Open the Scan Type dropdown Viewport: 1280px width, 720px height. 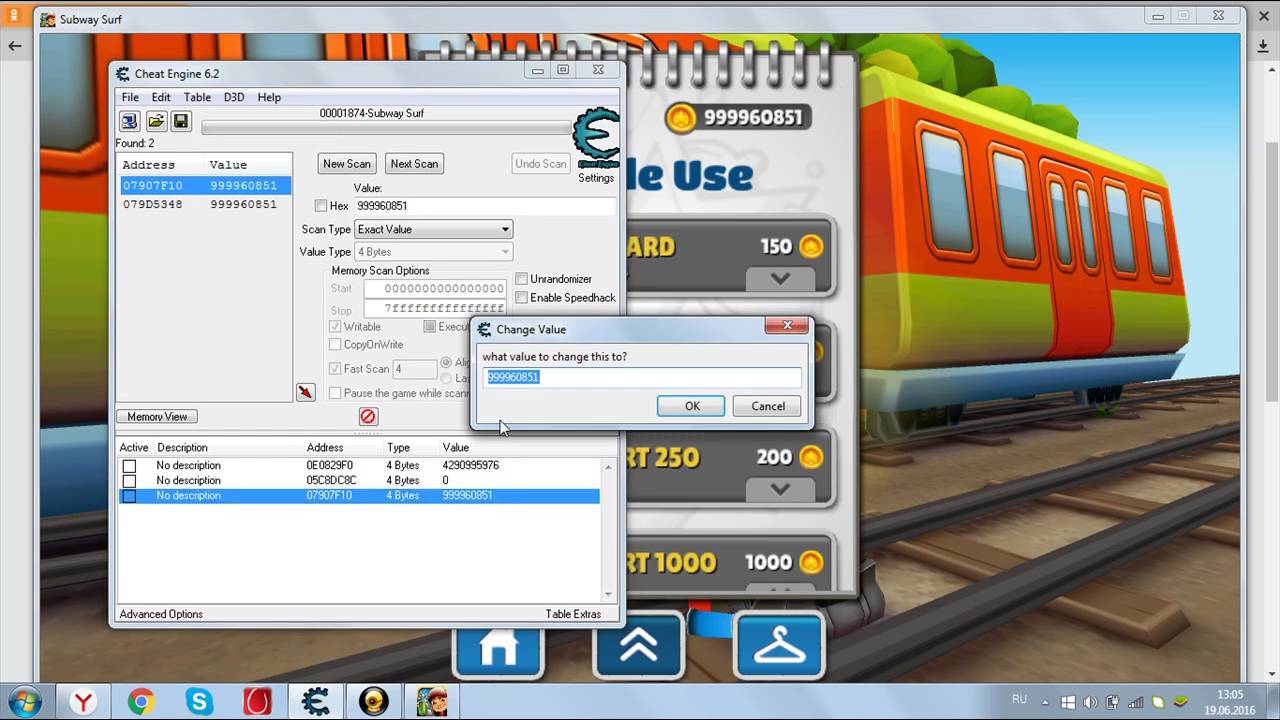tap(434, 229)
